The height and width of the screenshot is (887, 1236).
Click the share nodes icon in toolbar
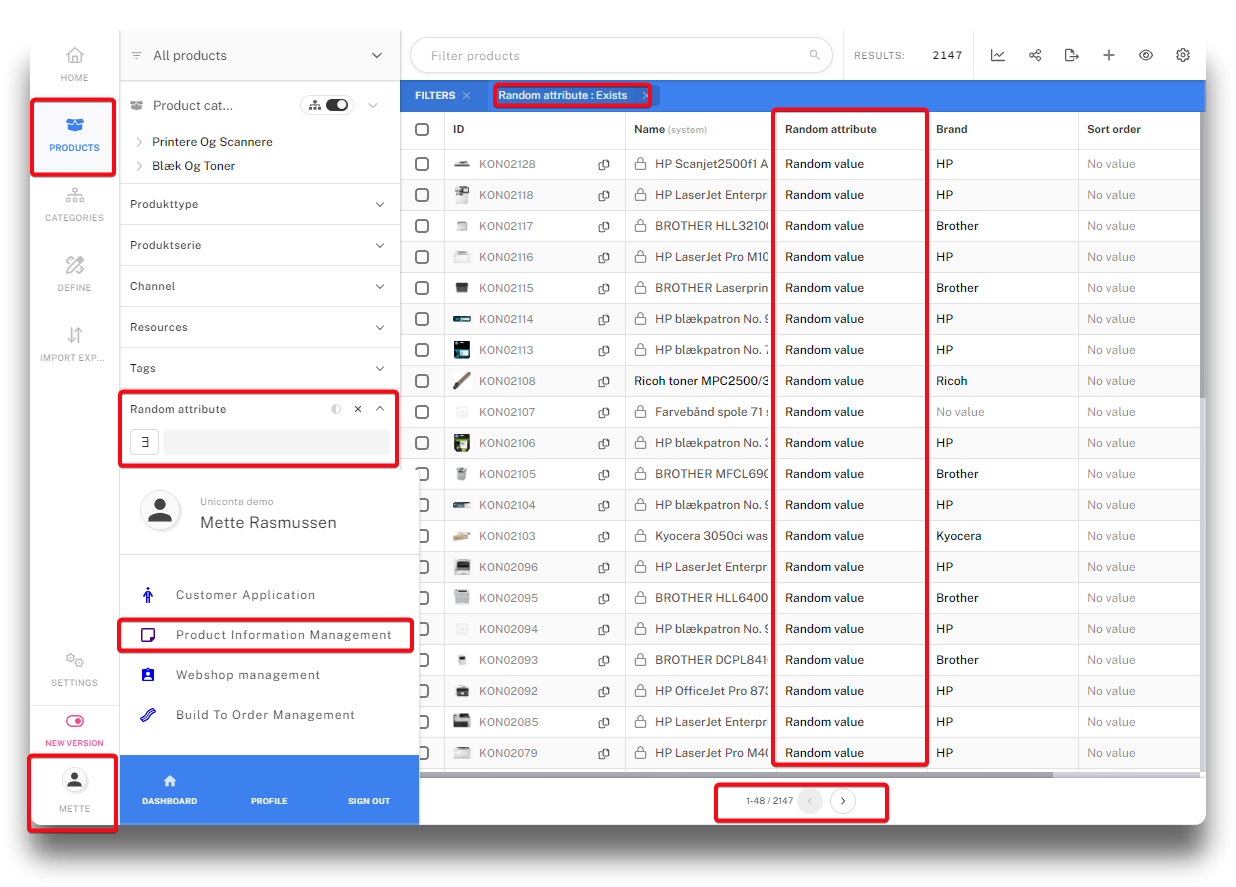click(x=1035, y=55)
